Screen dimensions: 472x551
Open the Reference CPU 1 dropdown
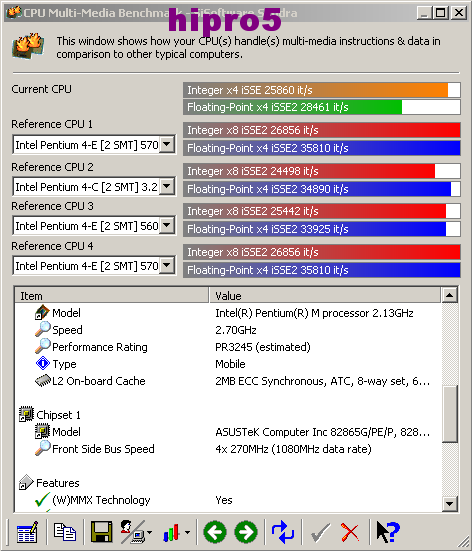coord(167,144)
